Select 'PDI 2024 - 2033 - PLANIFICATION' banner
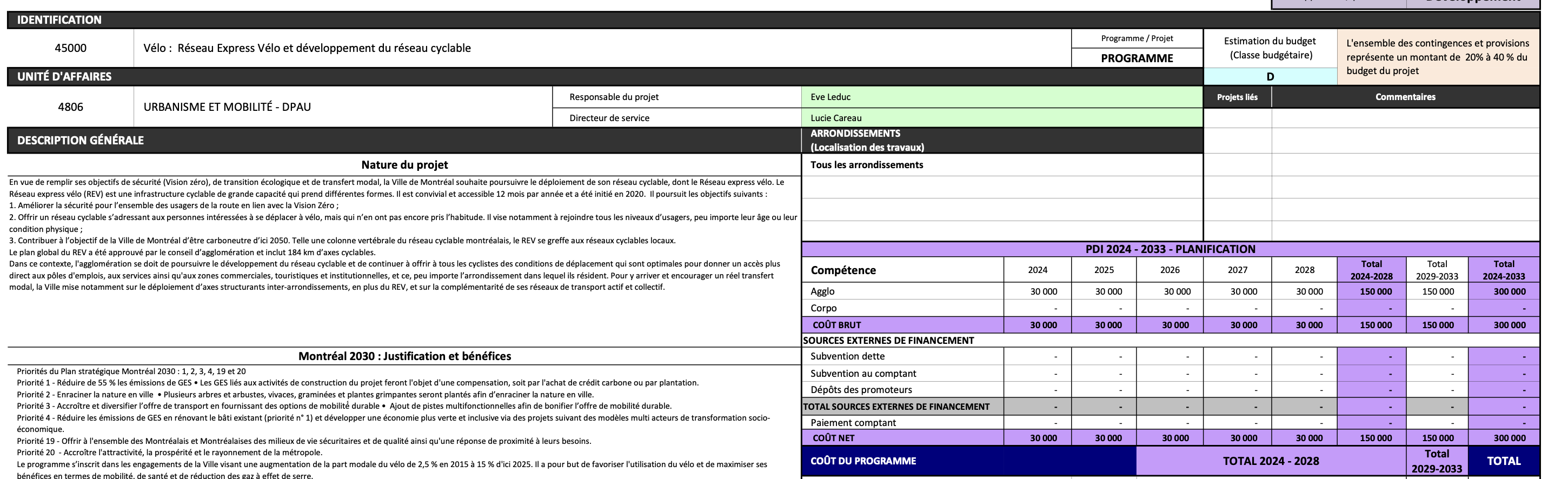 (x=1171, y=249)
